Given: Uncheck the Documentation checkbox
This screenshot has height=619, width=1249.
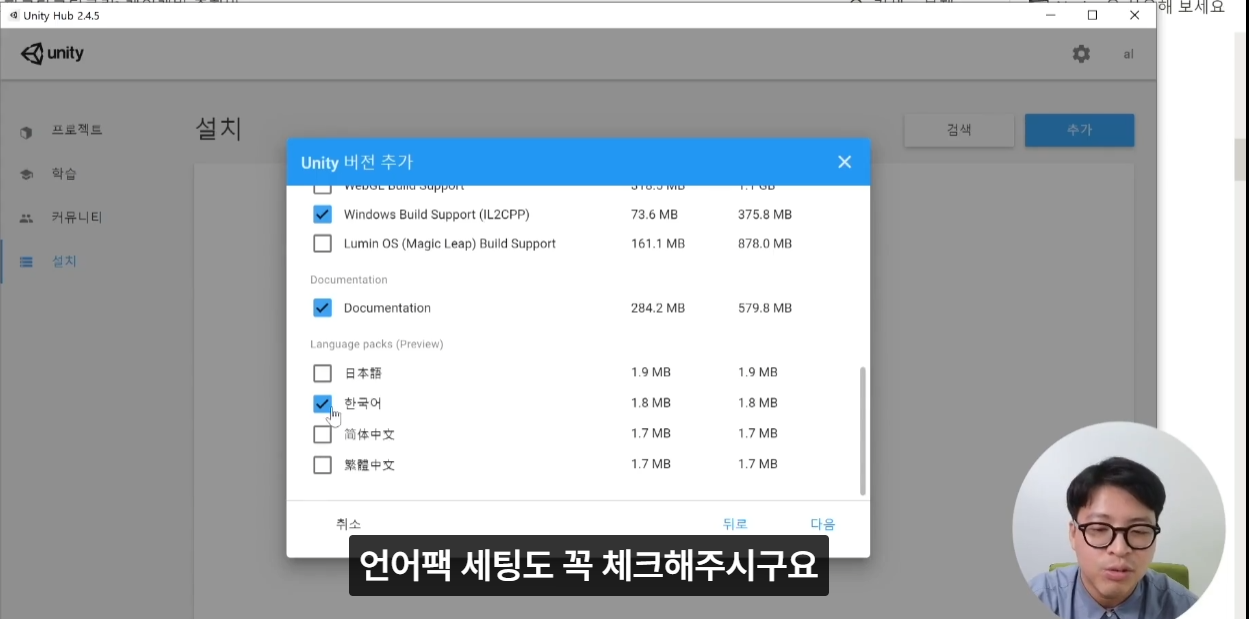Looking at the screenshot, I should coord(322,308).
